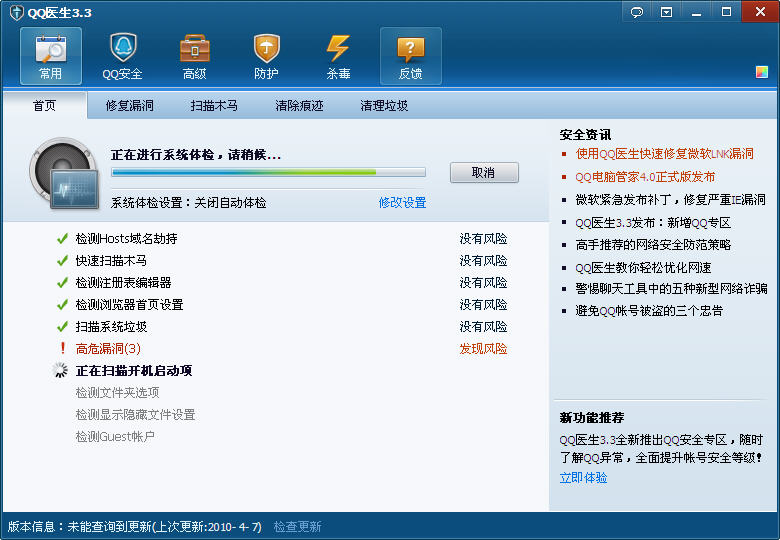
Task: Click the 检查更新 link in status bar
Action: click(297, 526)
